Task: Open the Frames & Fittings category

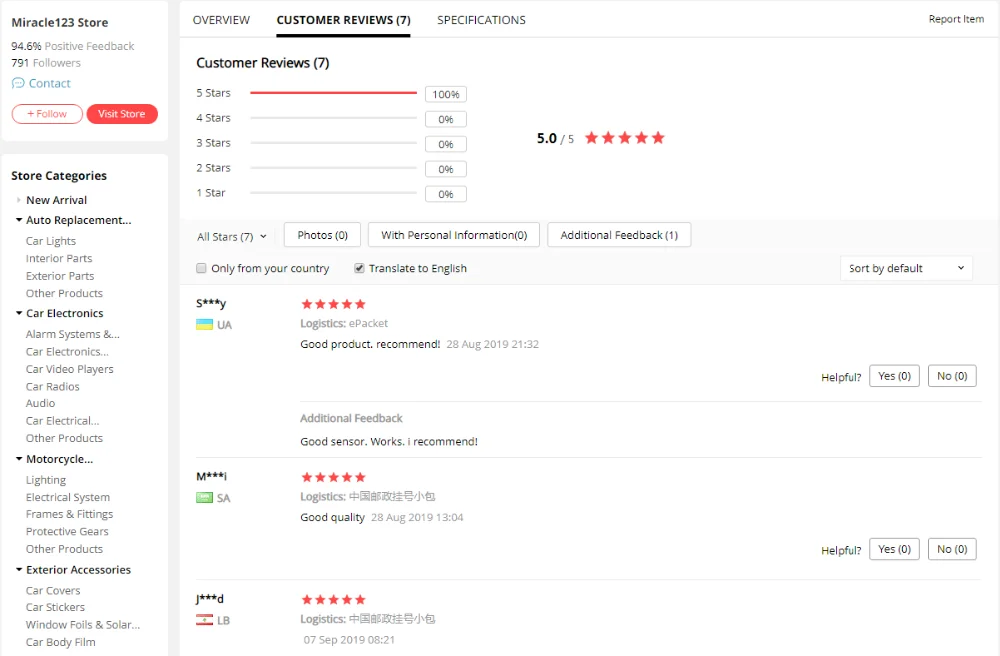Action: pos(70,514)
